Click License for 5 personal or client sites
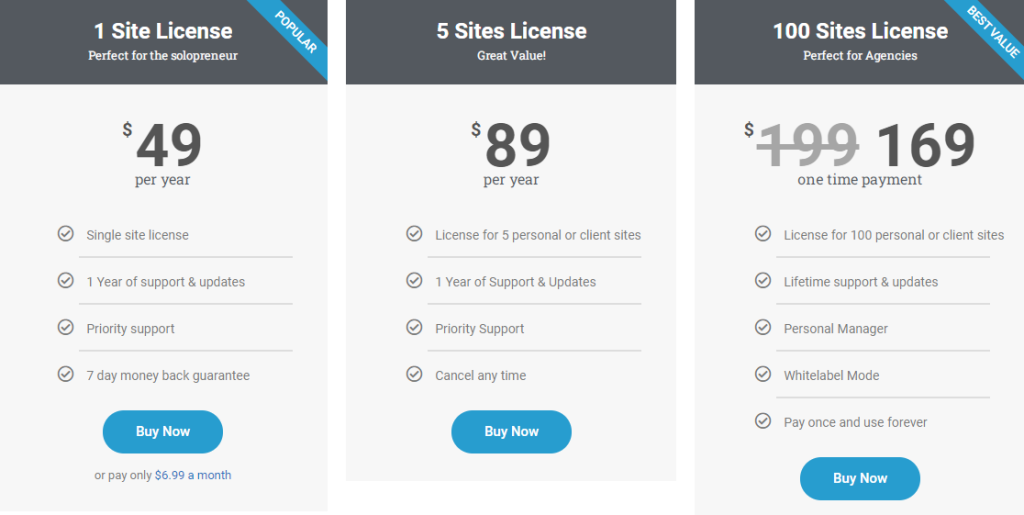The image size is (1024, 515). (538, 235)
